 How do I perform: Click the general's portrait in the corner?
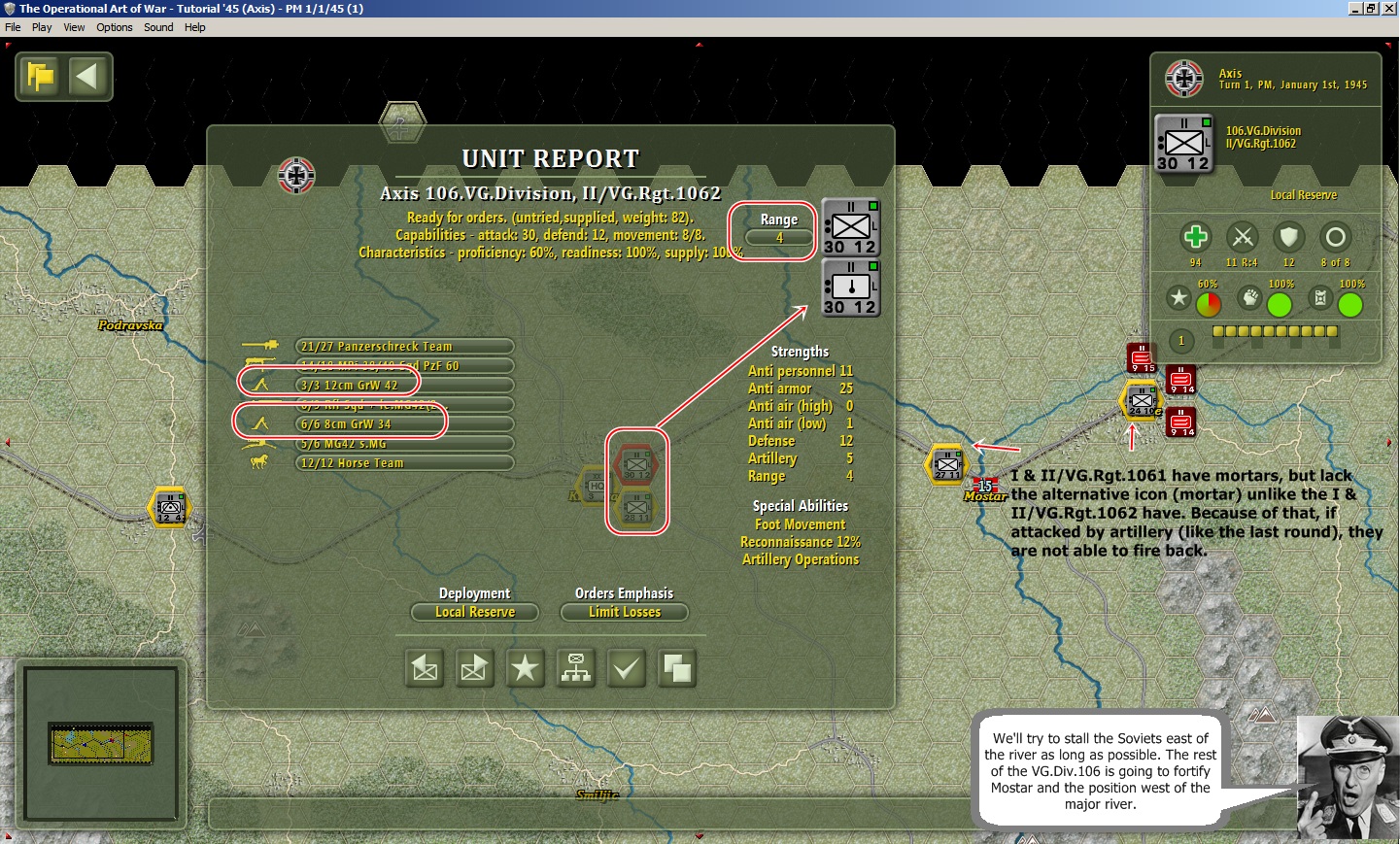click(1349, 777)
